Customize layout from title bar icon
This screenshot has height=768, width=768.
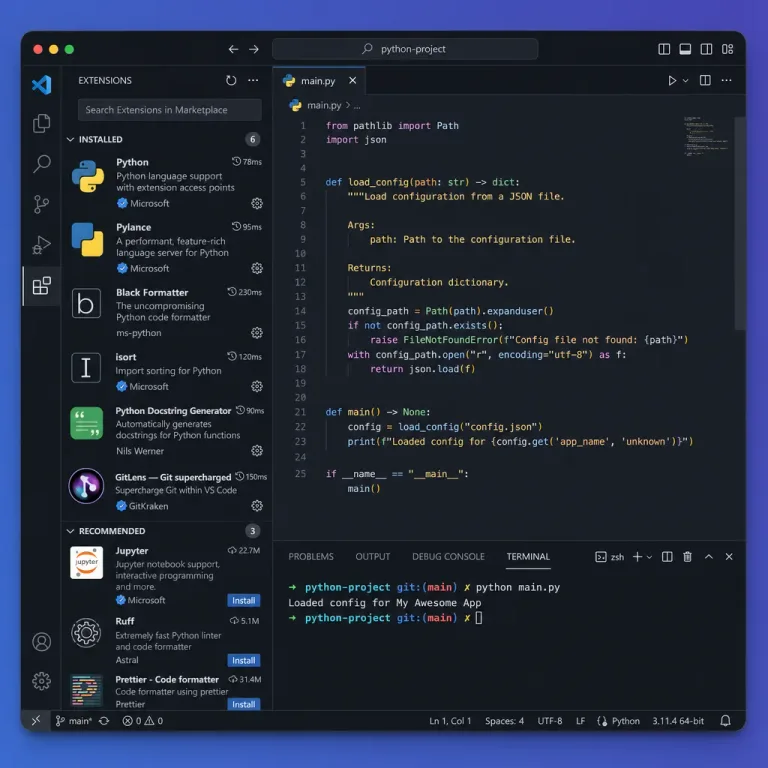click(728, 49)
